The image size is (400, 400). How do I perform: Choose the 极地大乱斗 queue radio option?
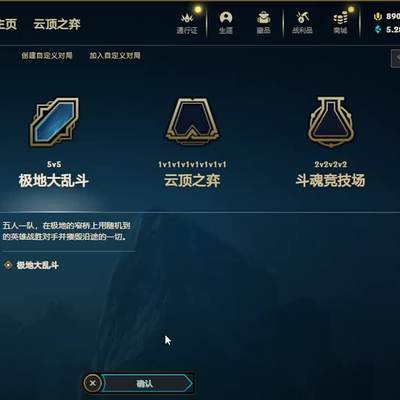pyautogui.click(x=8, y=265)
